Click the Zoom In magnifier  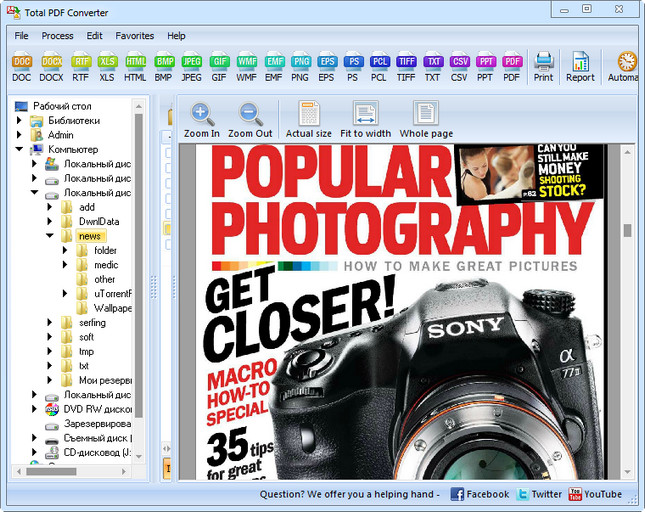pyautogui.click(x=202, y=120)
